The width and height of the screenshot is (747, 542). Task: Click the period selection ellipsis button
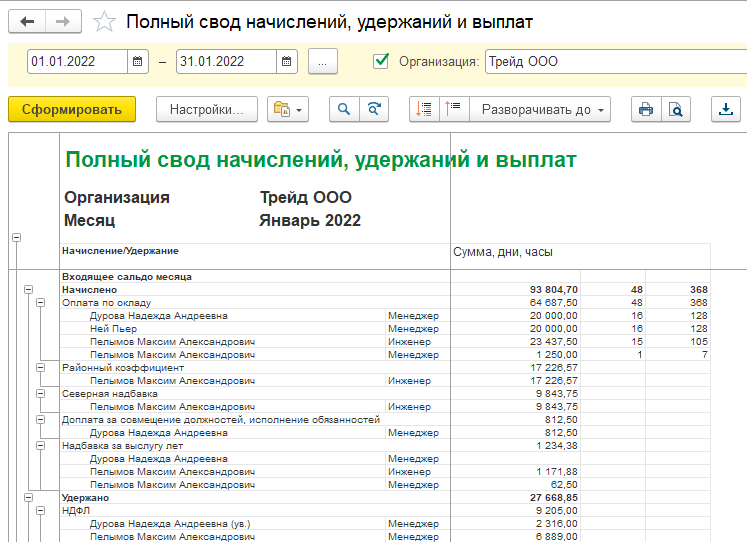click(323, 62)
